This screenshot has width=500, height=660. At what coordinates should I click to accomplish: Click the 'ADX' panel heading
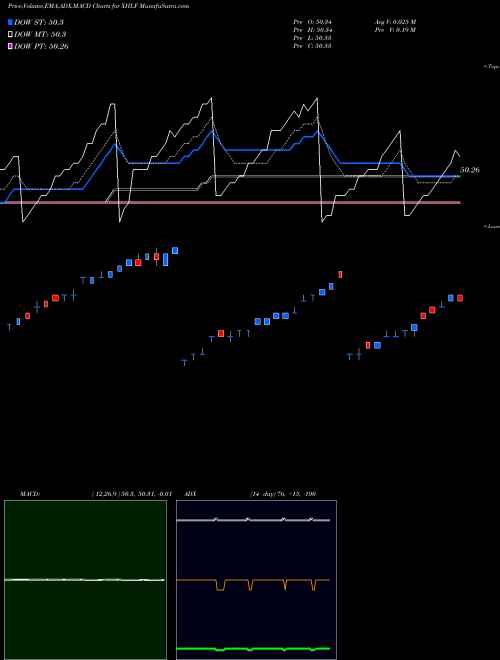tap(190, 494)
